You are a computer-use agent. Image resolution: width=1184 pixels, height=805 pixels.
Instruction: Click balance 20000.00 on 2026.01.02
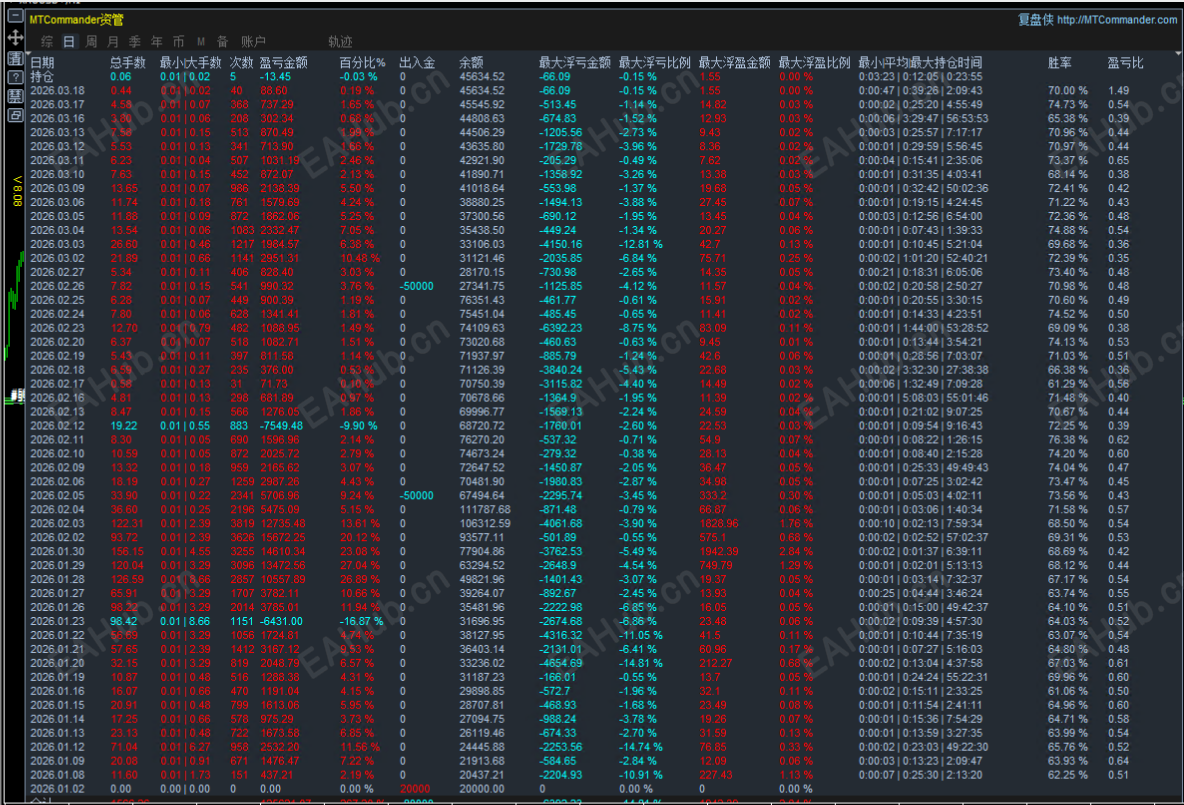482,789
